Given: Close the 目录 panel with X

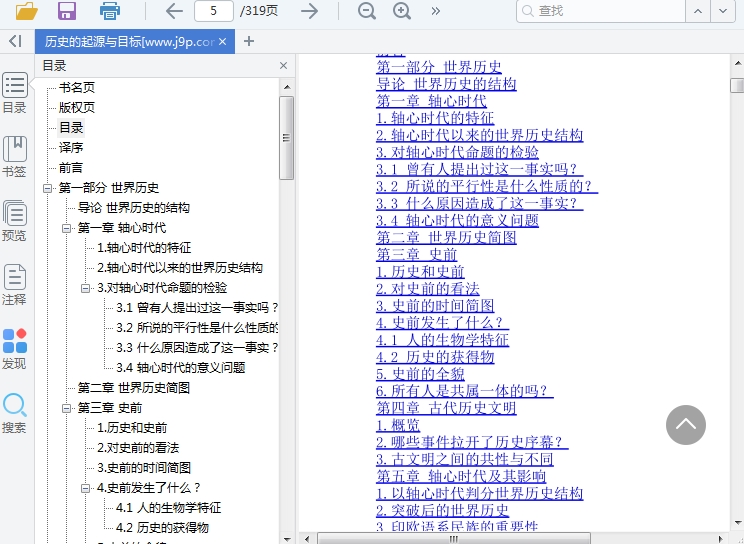Looking at the screenshot, I should (283, 66).
